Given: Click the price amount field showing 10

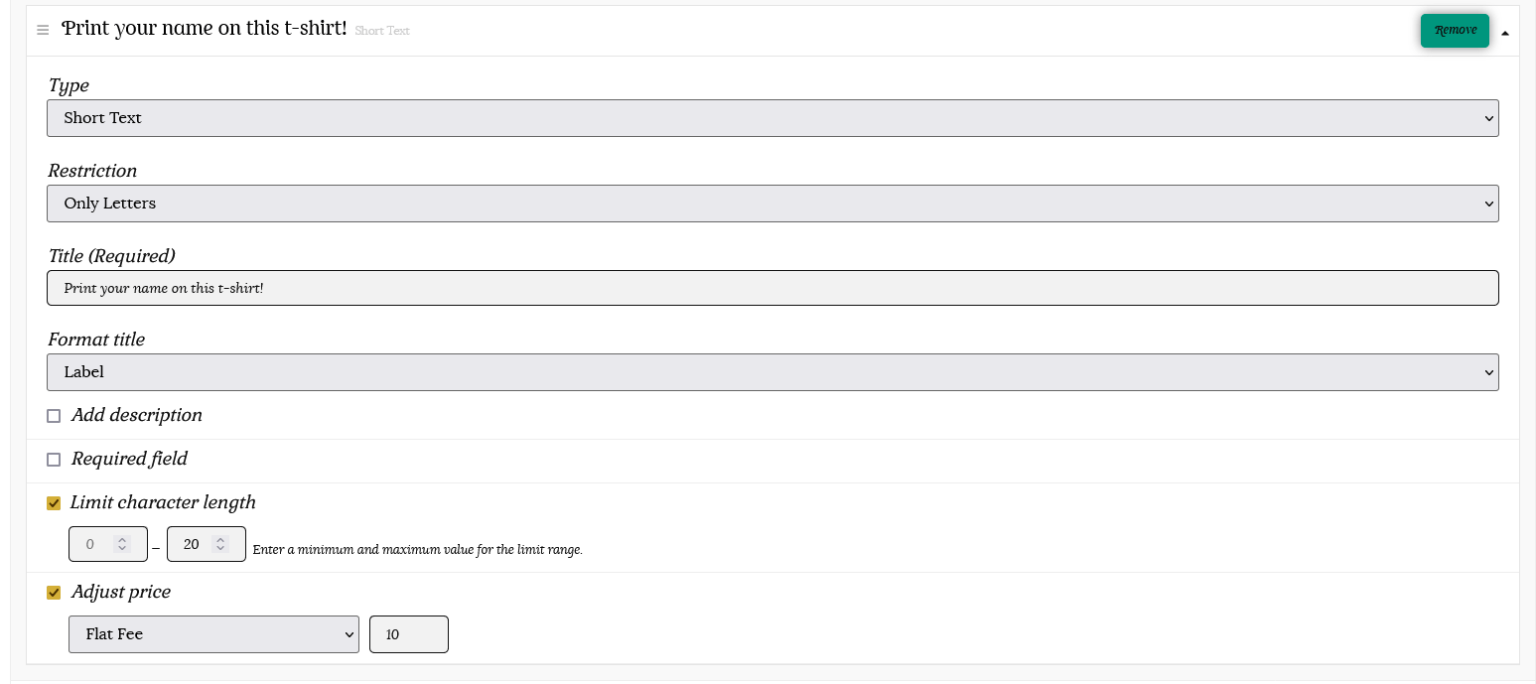Looking at the screenshot, I should tap(408, 634).
